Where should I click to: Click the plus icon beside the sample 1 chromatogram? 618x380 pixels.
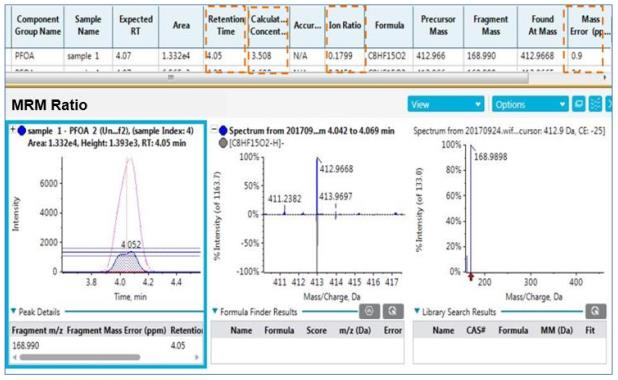[13, 129]
